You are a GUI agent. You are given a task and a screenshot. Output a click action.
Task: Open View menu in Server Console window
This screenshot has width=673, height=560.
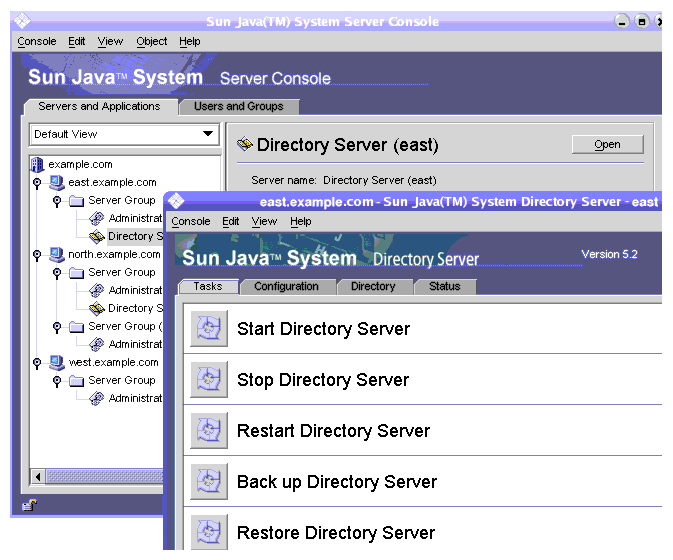click(x=110, y=42)
